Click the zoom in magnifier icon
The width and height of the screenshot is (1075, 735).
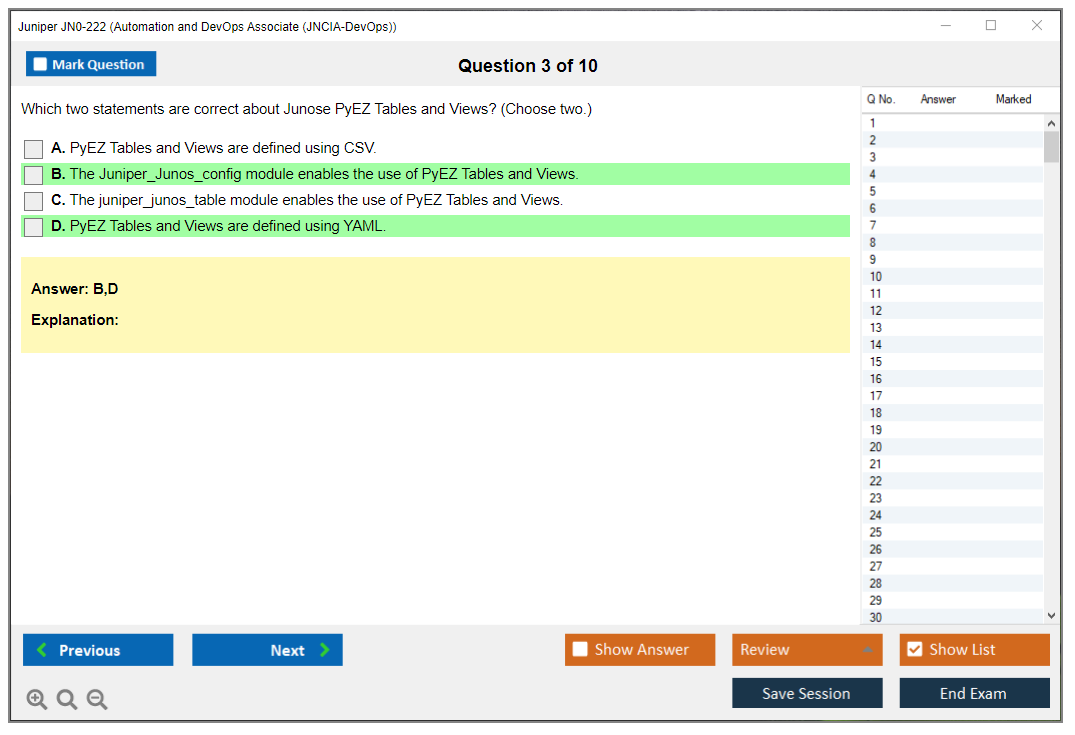[x=37, y=700]
